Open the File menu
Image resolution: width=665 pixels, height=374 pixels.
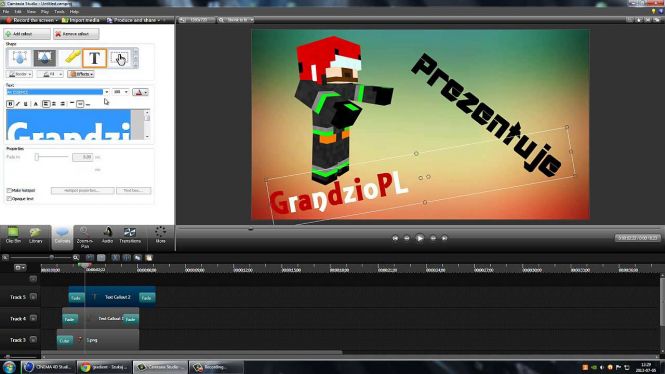pyautogui.click(x=6, y=11)
